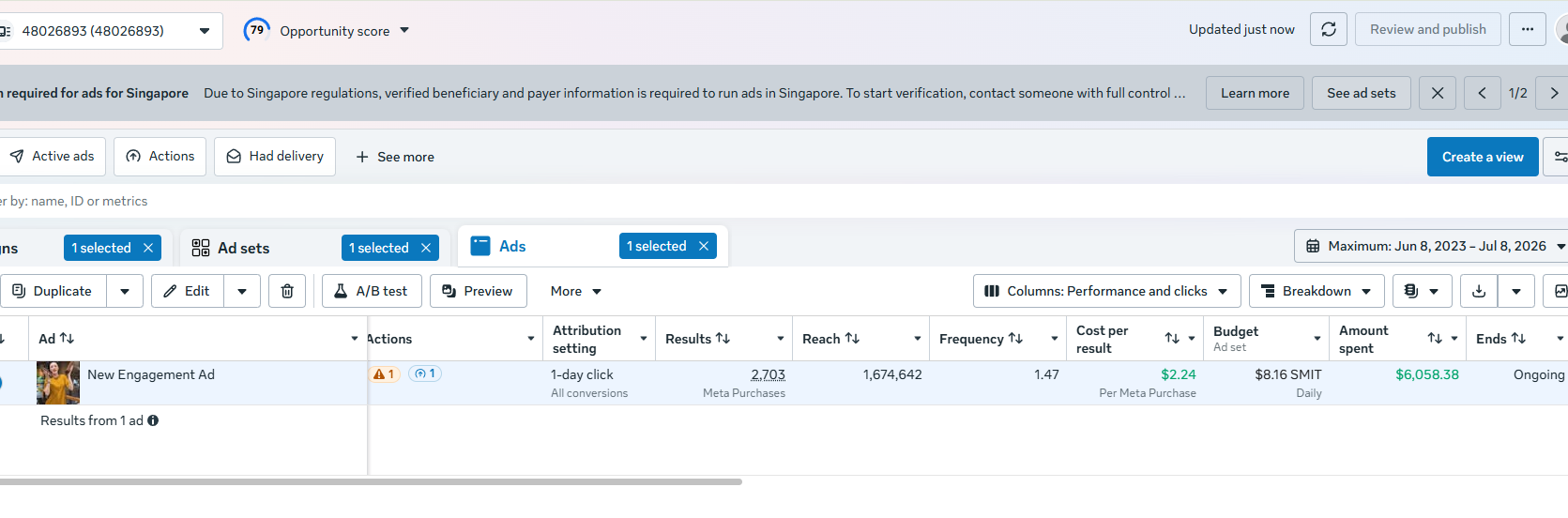Open Attribution setting column options caret
This screenshot has width=1568, height=518.
[x=644, y=339]
